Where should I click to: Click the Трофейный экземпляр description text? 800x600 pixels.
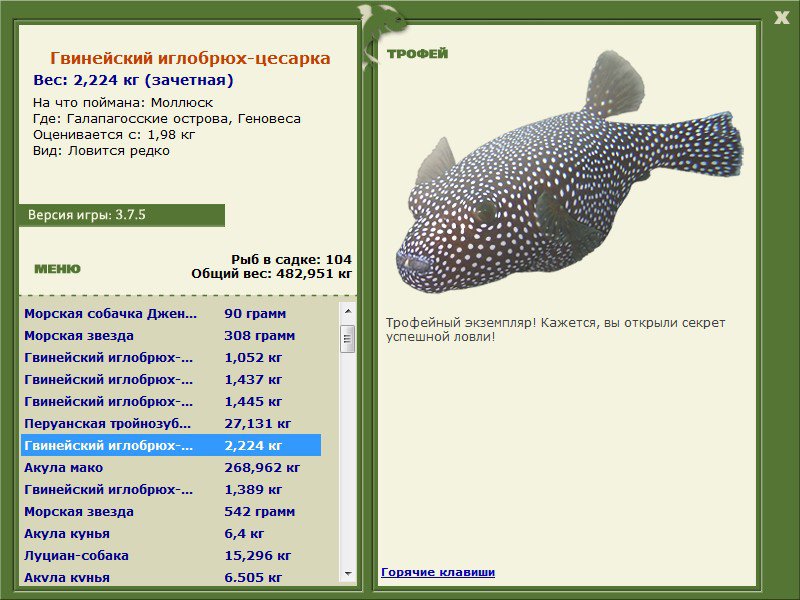[x=556, y=330]
